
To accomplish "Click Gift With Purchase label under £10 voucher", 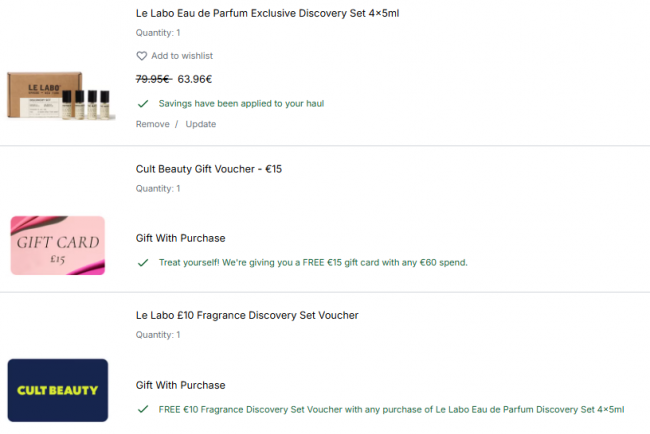I will (180, 385).
